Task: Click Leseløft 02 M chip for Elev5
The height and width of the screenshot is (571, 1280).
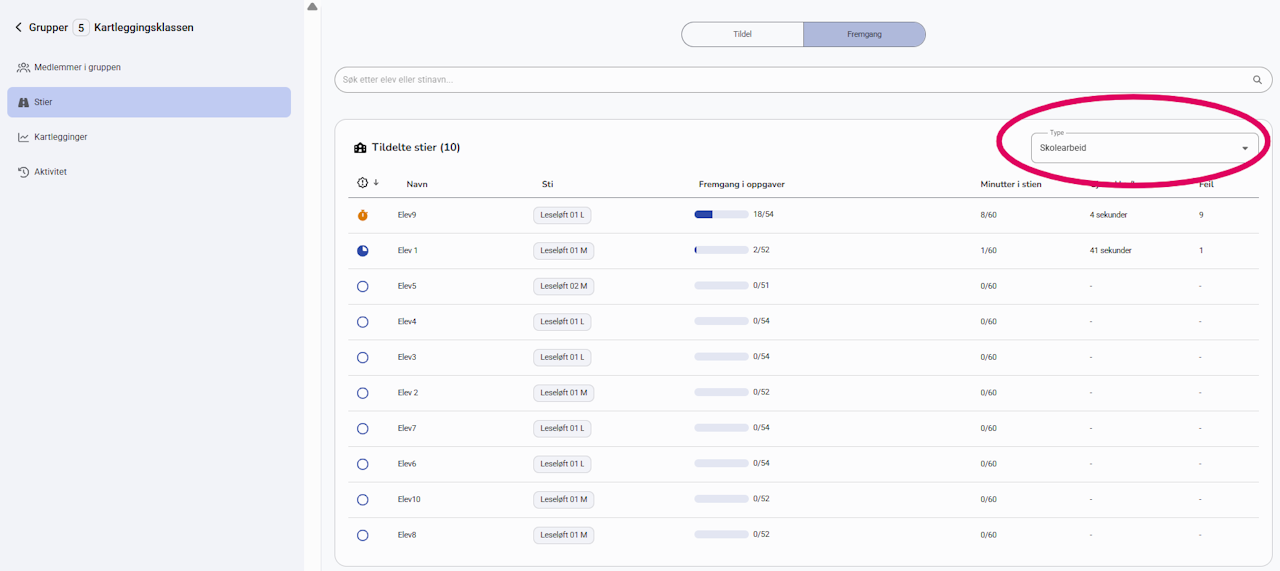Action: point(563,286)
